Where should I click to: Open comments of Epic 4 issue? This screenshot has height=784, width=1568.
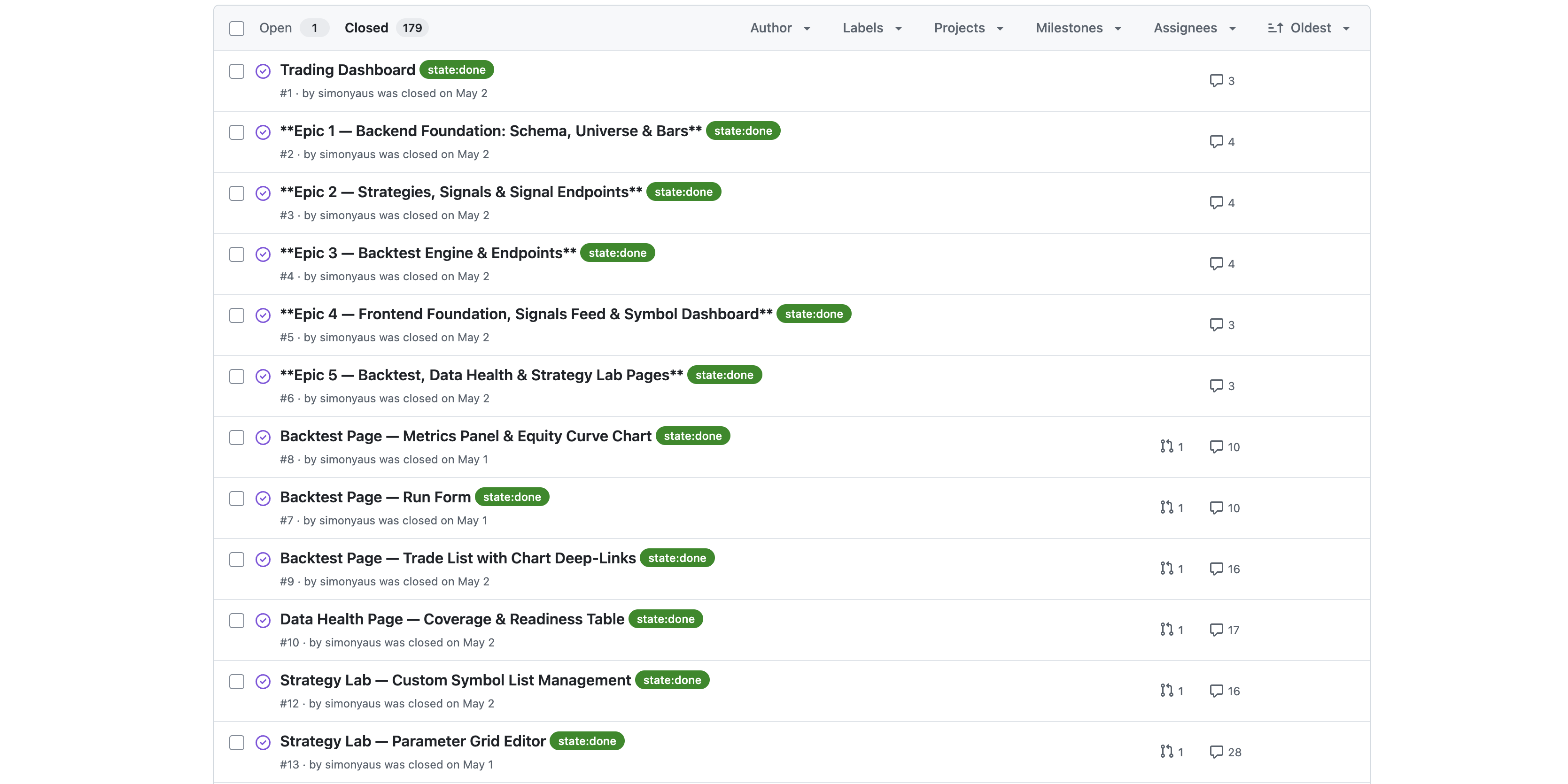pos(1222,325)
